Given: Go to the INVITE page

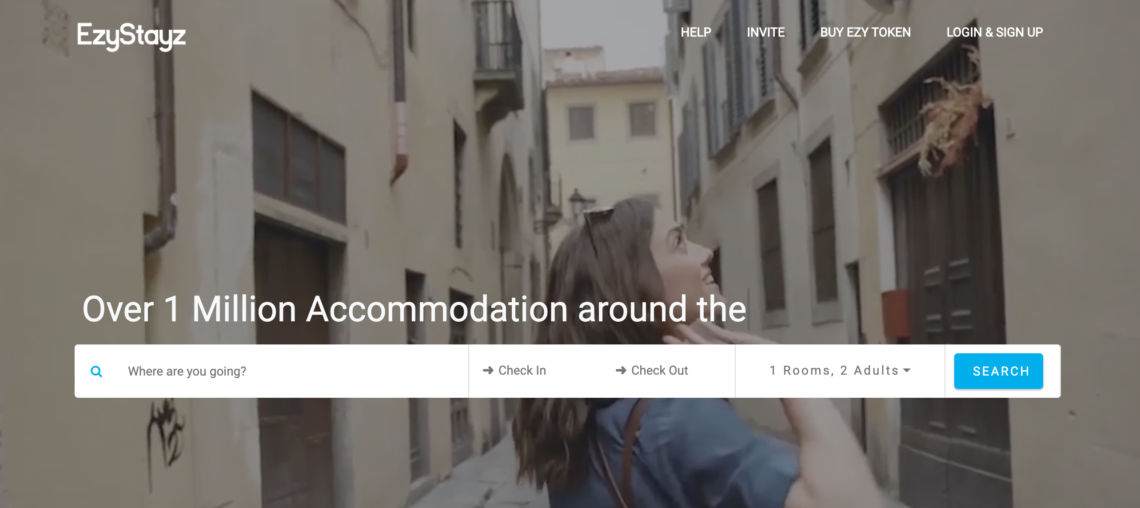Looking at the screenshot, I should click(766, 32).
